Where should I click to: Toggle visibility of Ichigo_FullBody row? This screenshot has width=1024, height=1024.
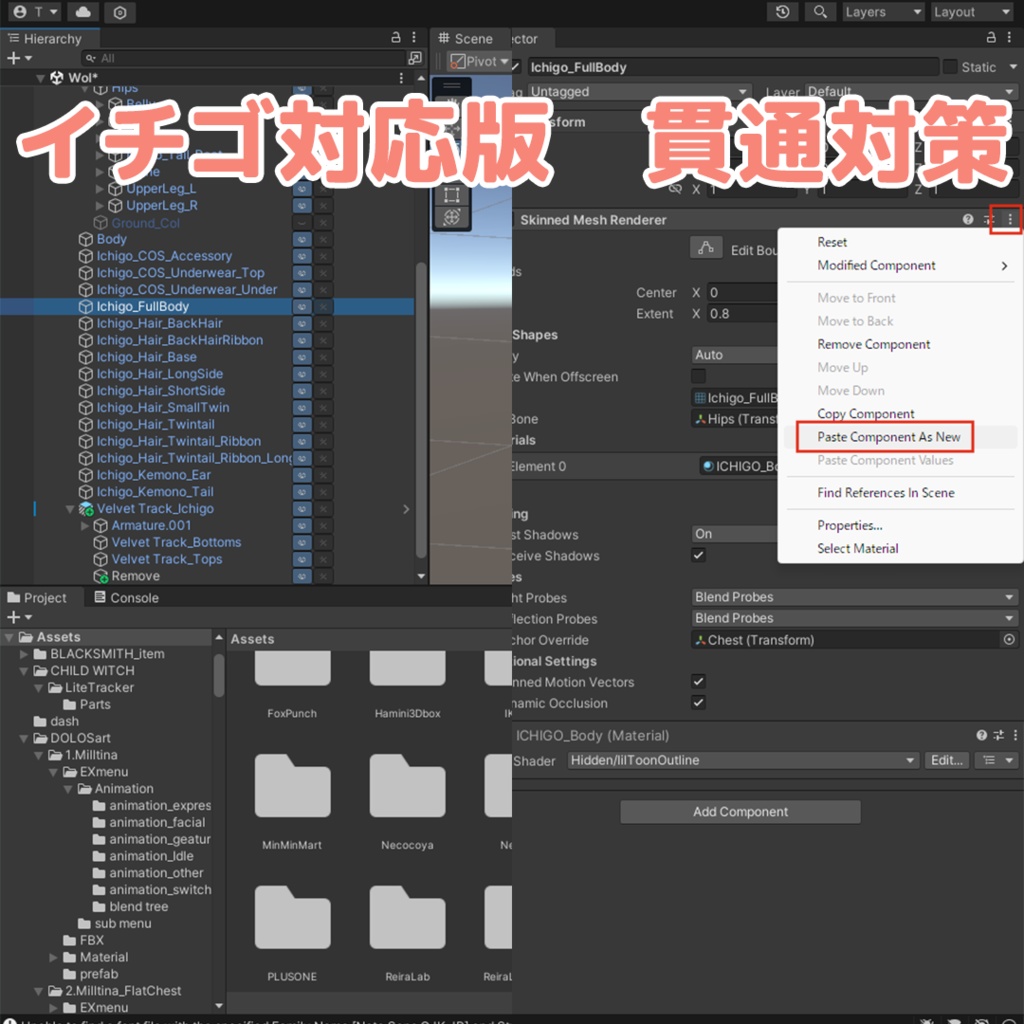pyautogui.click(x=302, y=306)
